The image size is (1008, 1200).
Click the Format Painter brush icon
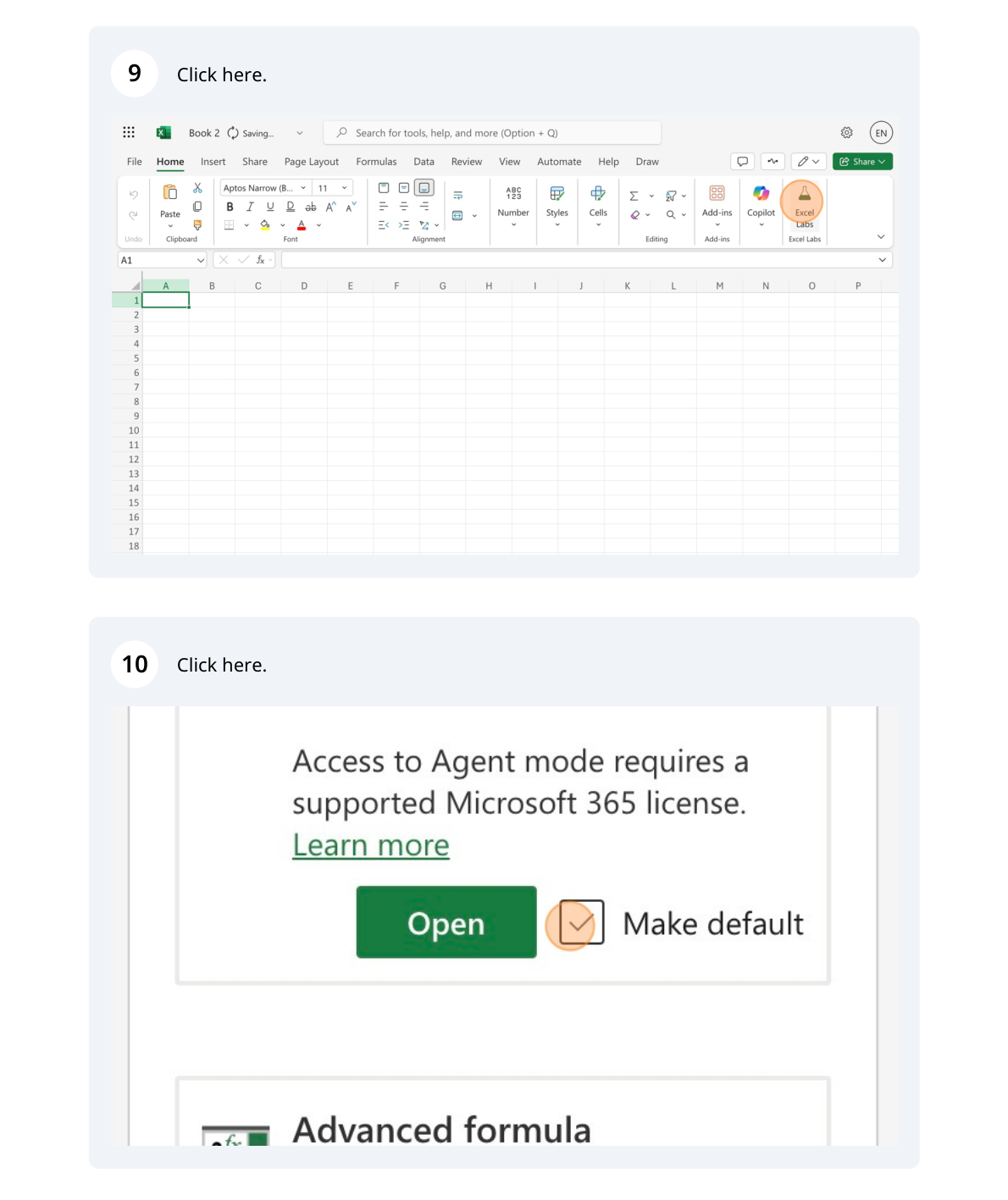[x=197, y=225]
